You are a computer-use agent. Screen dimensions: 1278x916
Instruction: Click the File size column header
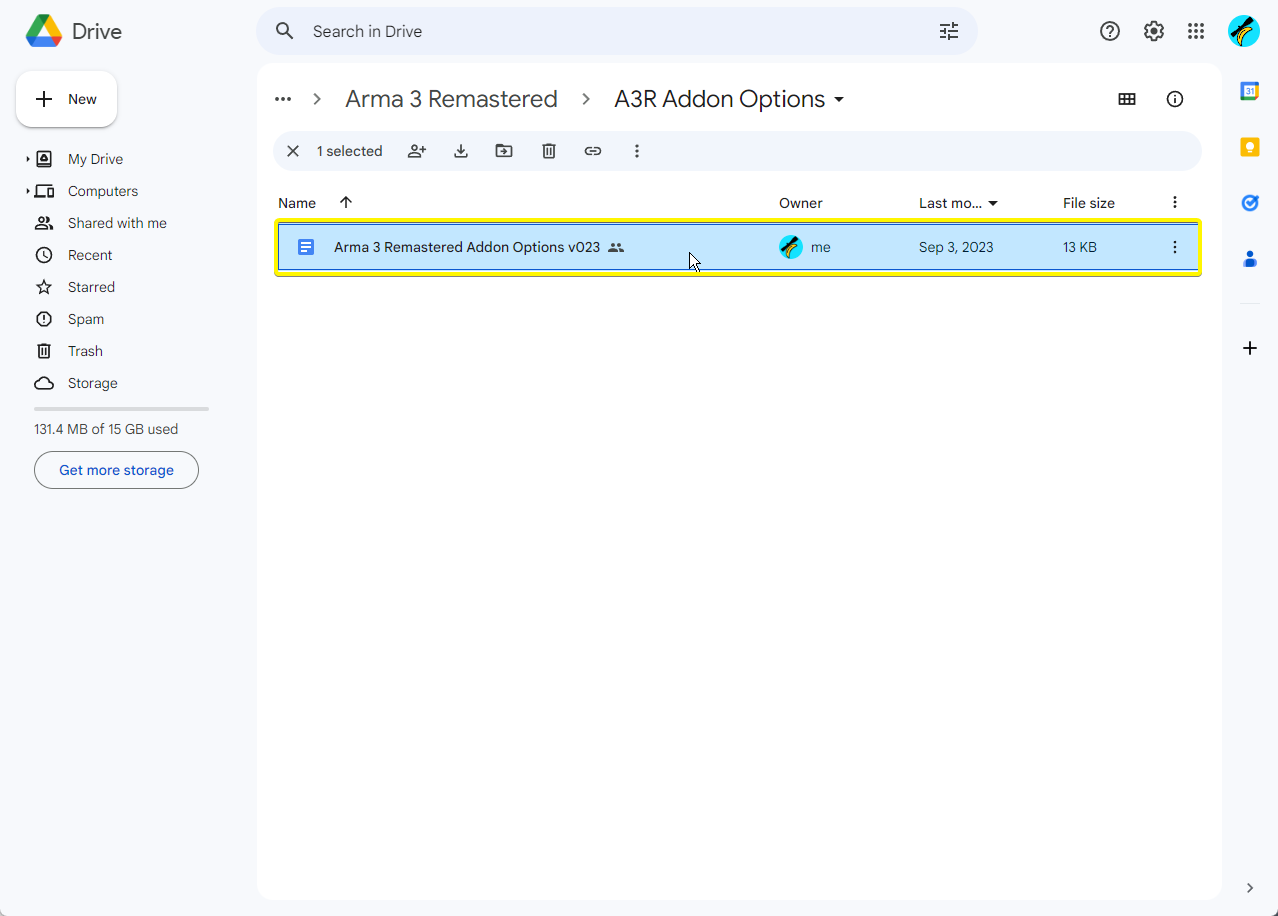point(1089,203)
